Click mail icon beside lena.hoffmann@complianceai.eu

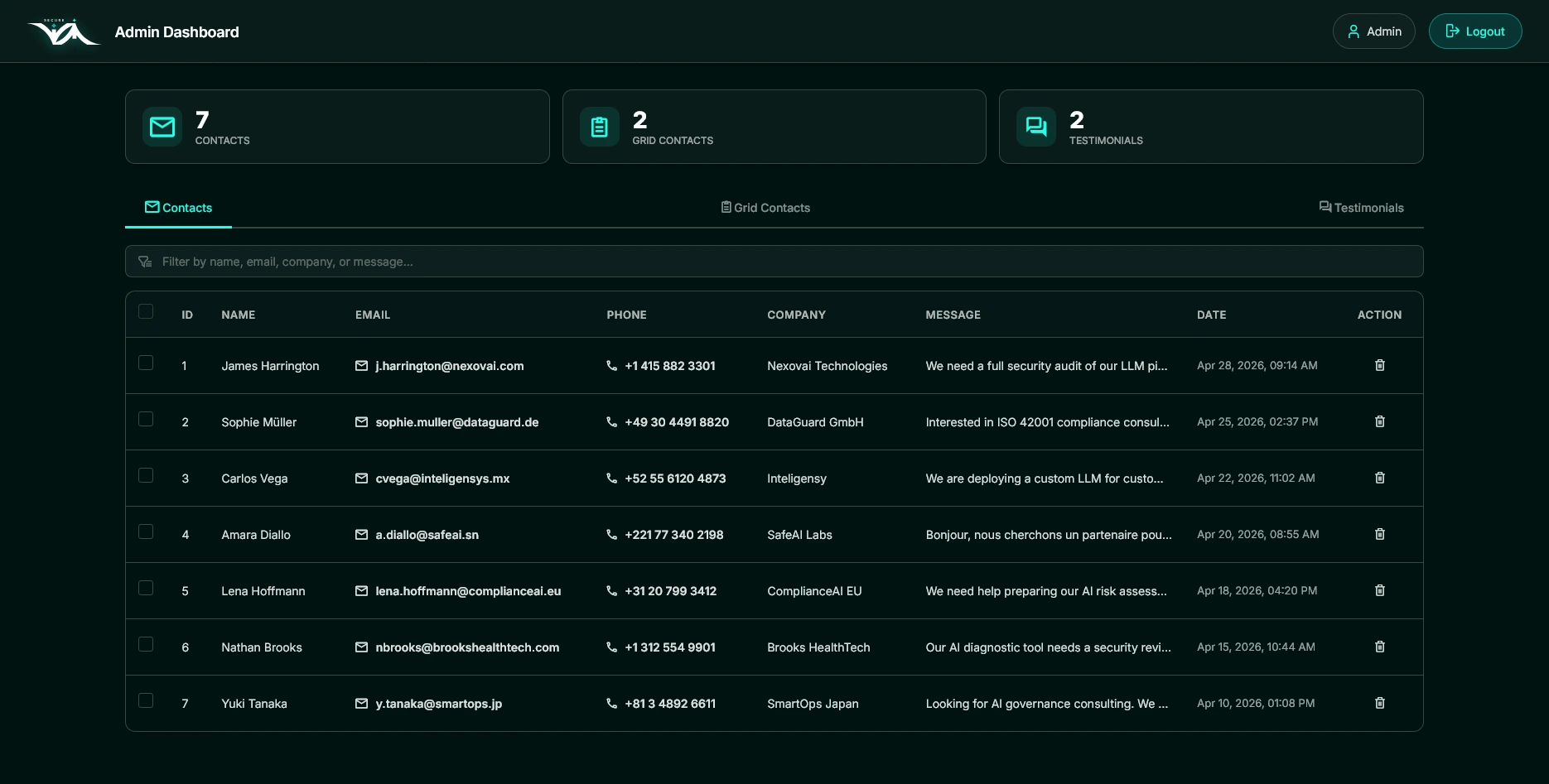click(x=361, y=591)
